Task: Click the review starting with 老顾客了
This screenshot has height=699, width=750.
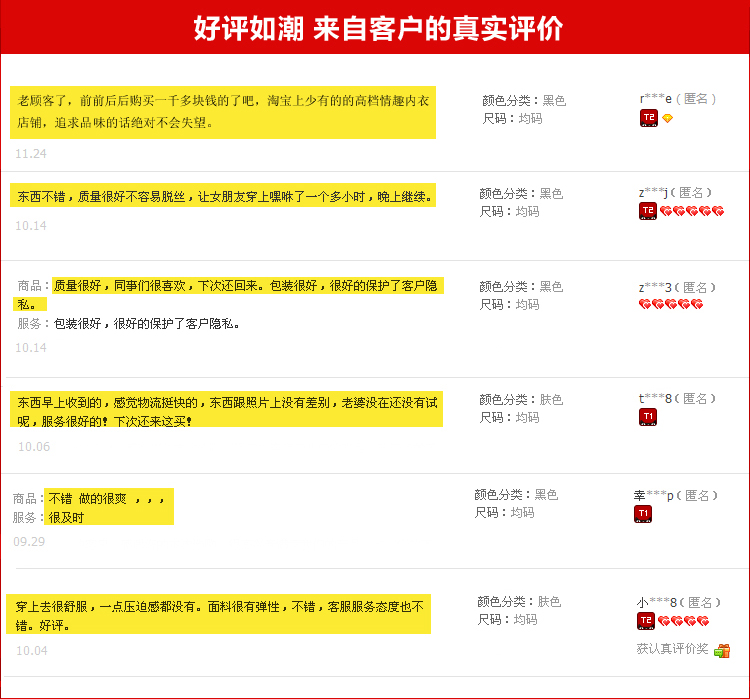Action: (x=224, y=111)
